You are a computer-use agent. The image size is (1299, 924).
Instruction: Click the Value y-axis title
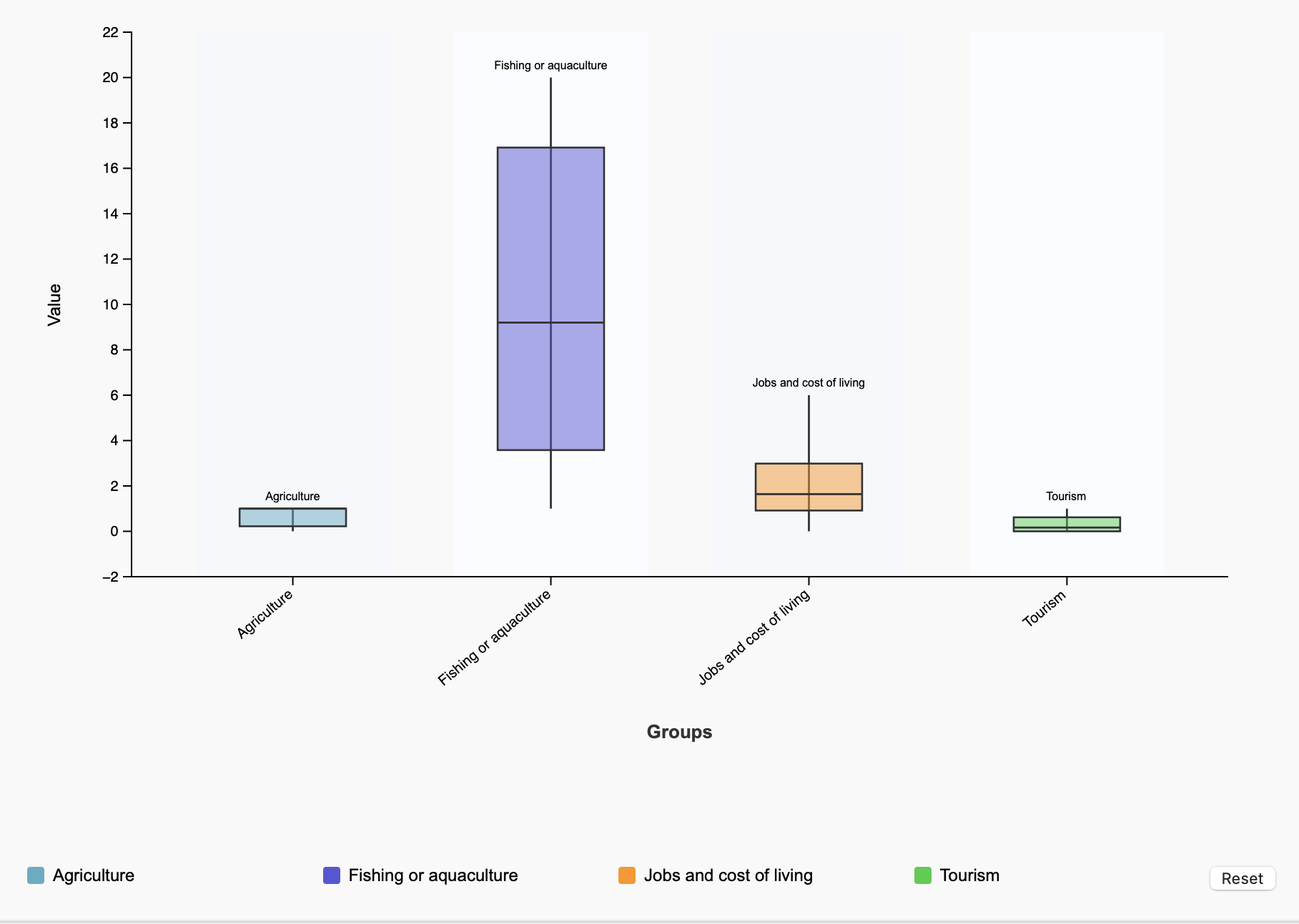click(54, 304)
